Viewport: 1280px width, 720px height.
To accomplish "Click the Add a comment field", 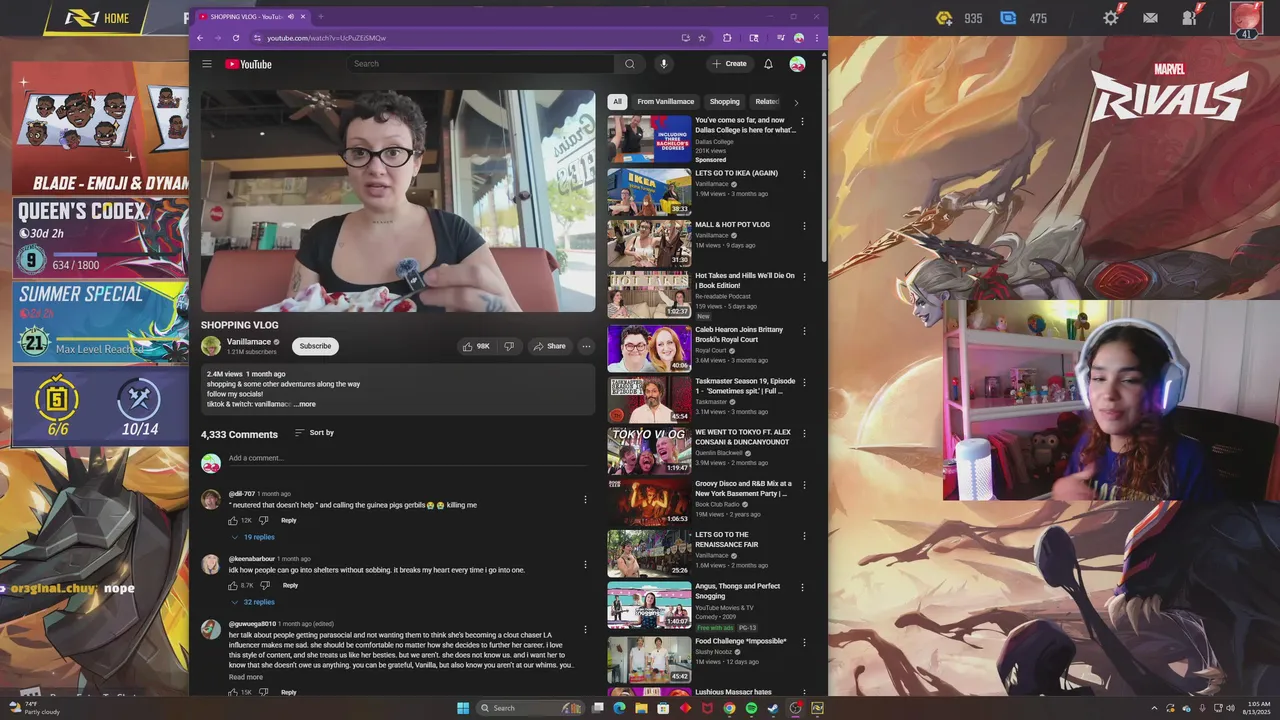I will (408, 459).
